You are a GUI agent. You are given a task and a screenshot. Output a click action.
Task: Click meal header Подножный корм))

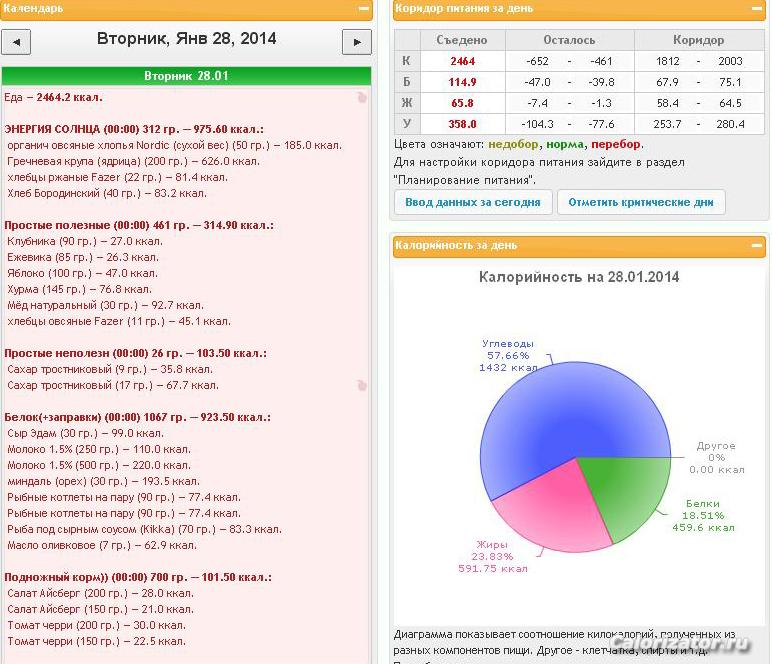click(x=138, y=577)
